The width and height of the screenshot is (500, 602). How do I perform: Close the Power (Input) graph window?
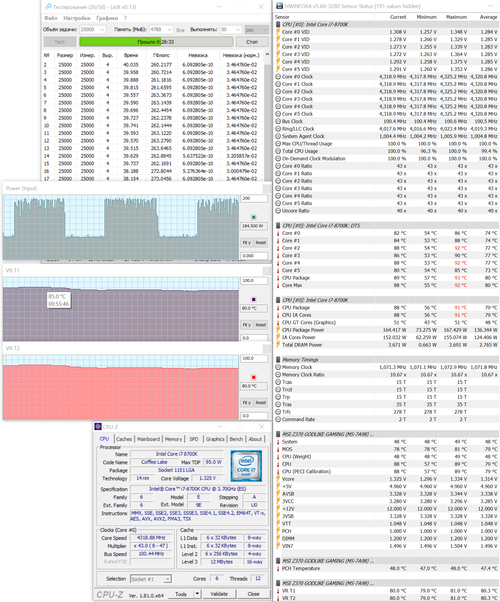[x=267, y=189]
